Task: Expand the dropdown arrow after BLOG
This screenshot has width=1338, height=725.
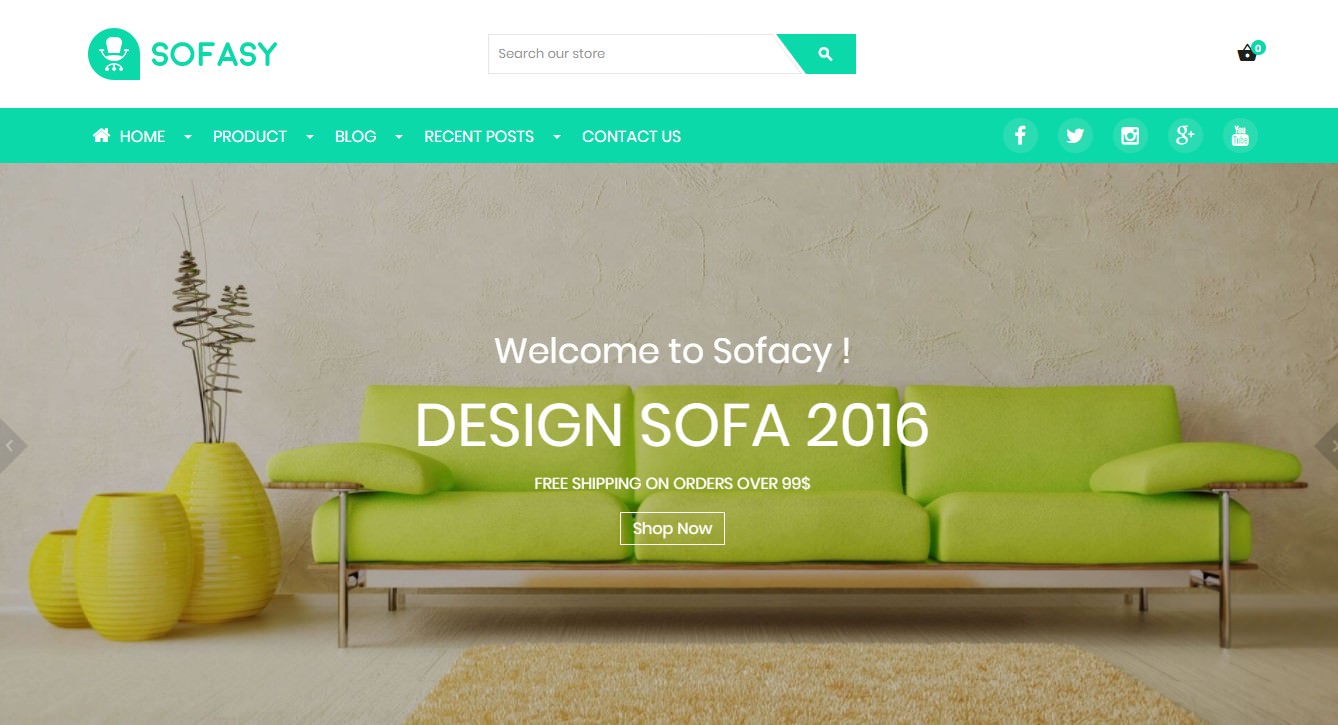Action: [x=399, y=137]
